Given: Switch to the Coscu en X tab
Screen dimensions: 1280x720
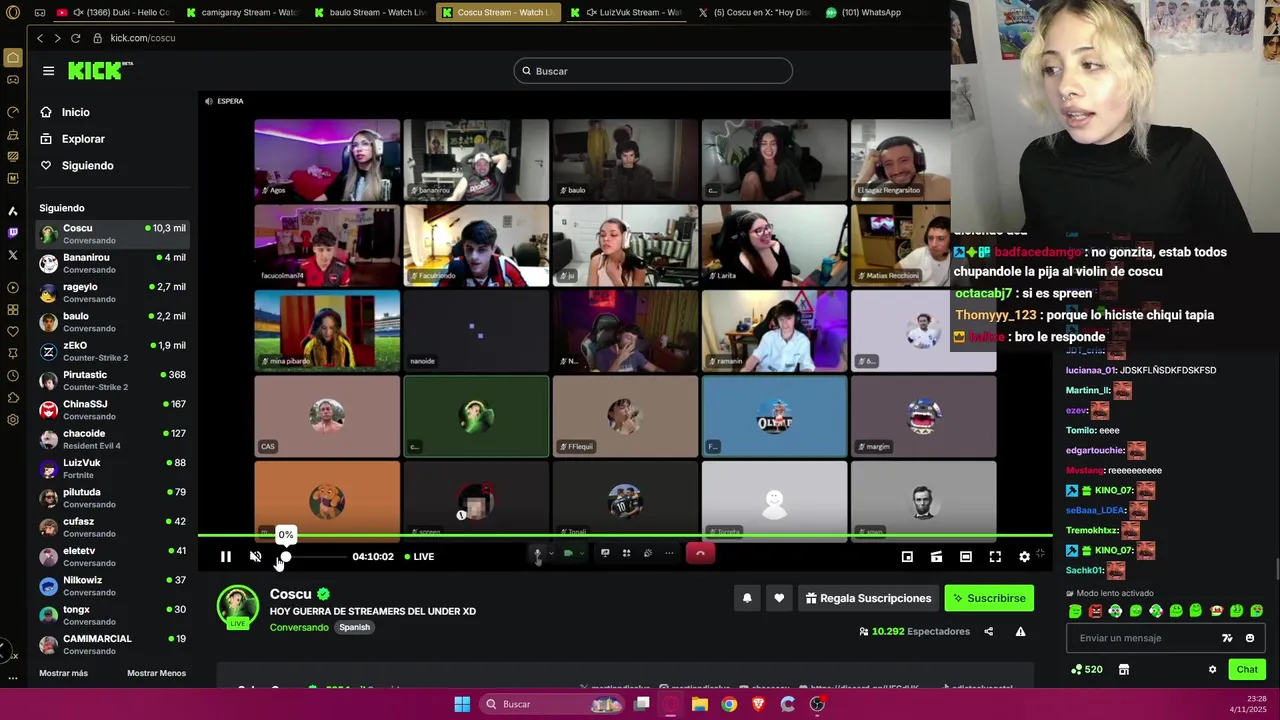Looking at the screenshot, I should tap(755, 12).
